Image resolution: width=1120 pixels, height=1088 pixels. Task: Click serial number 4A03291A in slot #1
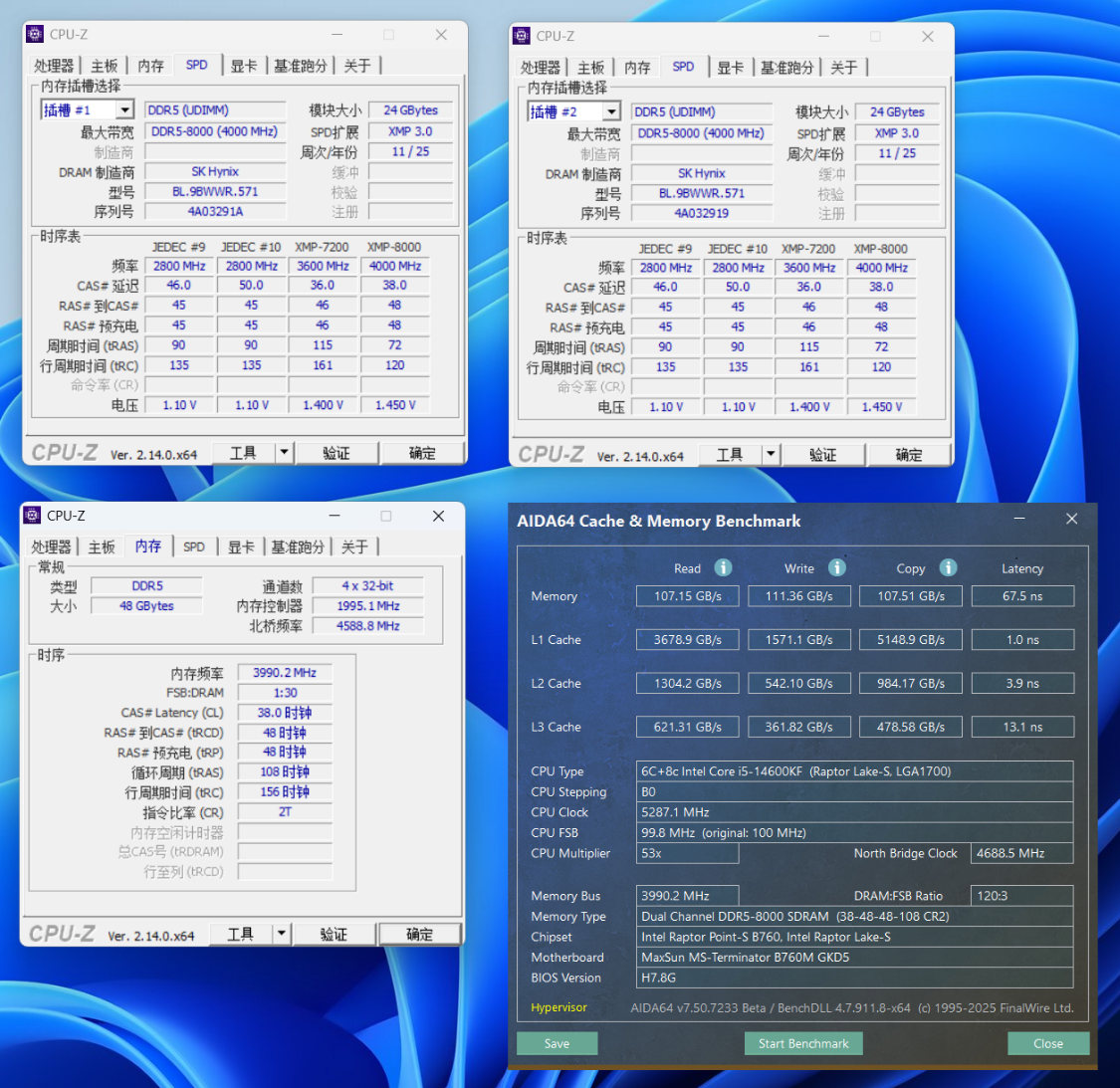coord(215,211)
